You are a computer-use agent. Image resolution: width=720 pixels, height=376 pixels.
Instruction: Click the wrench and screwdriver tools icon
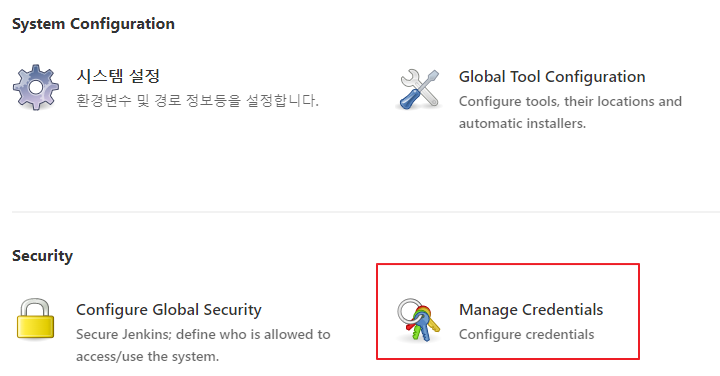419,89
